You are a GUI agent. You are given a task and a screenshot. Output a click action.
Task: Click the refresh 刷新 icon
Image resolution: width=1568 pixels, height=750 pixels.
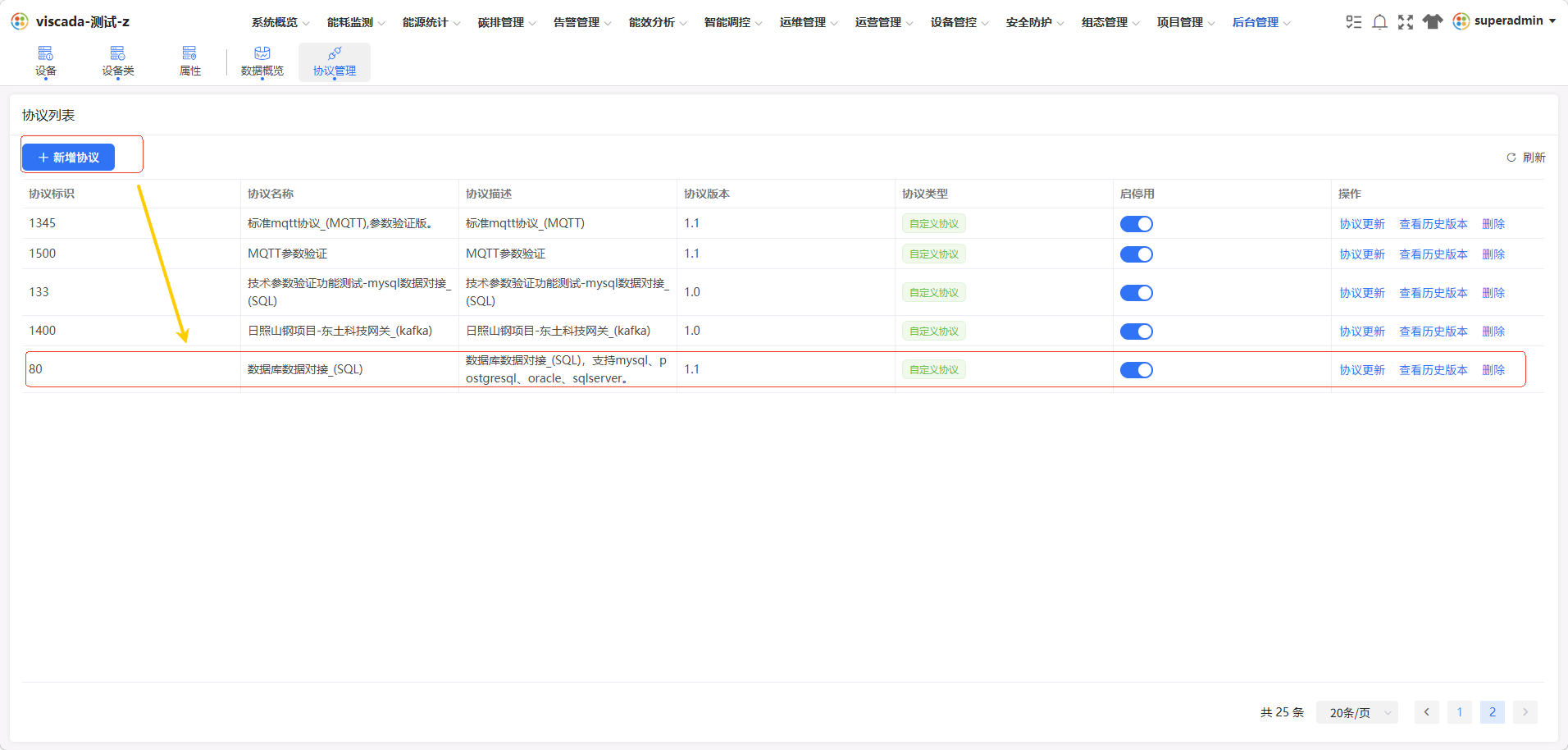pyautogui.click(x=1511, y=158)
